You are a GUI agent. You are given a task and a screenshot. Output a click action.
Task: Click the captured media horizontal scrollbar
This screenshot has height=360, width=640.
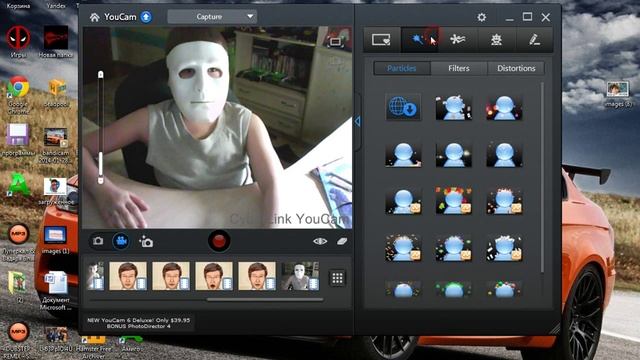coord(265,300)
